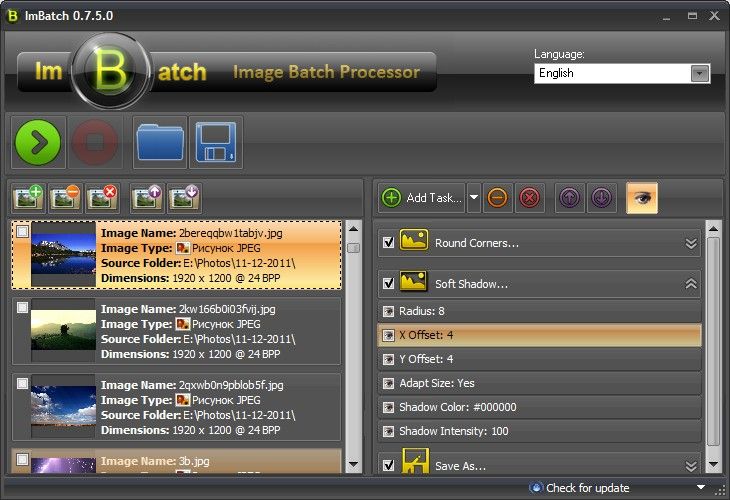Viewport: 730px width, 500px height.
Task: Click remove image icon with orange minus
Action: click(x=66, y=197)
